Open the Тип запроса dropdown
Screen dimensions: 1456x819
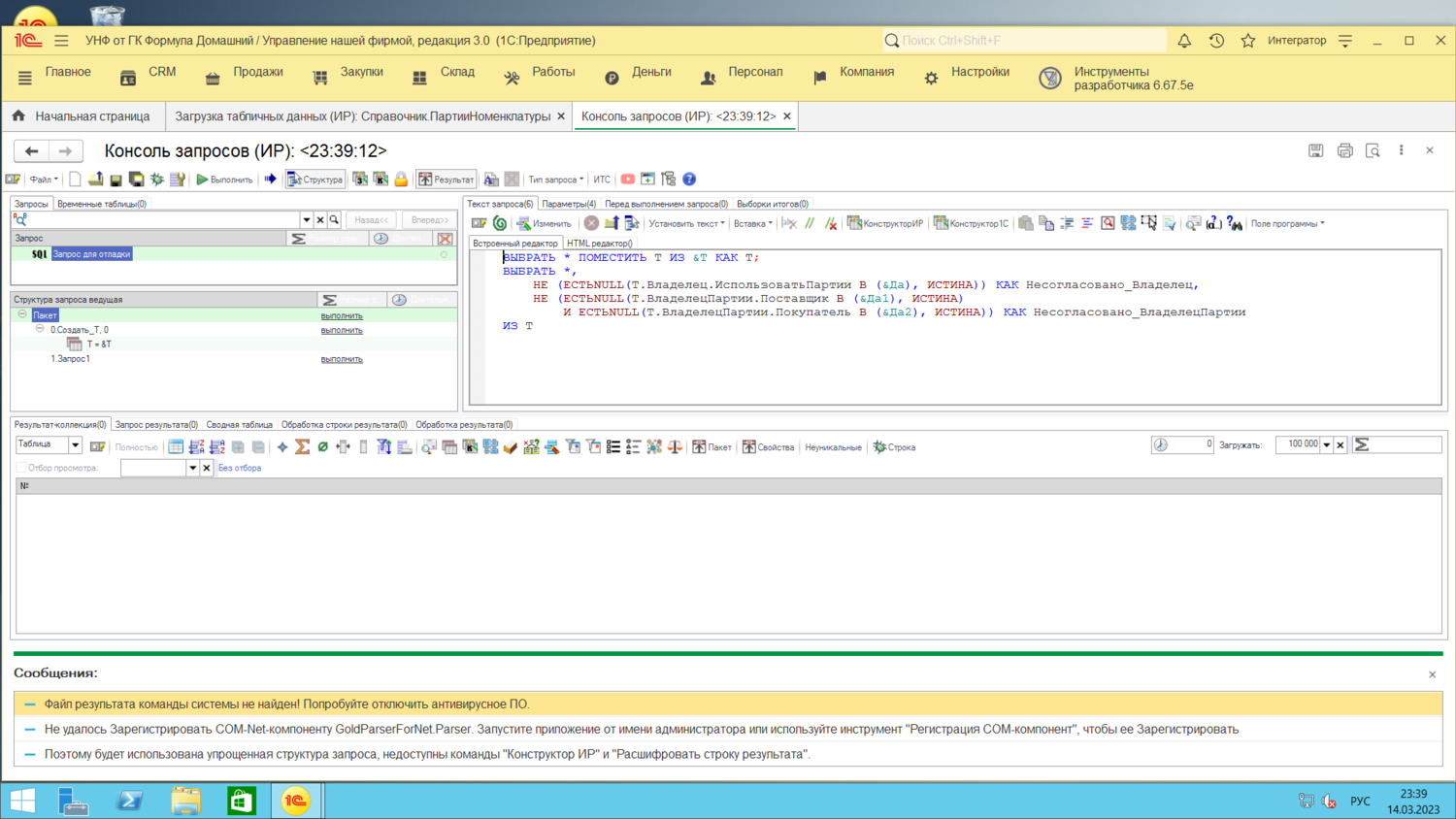click(x=555, y=180)
